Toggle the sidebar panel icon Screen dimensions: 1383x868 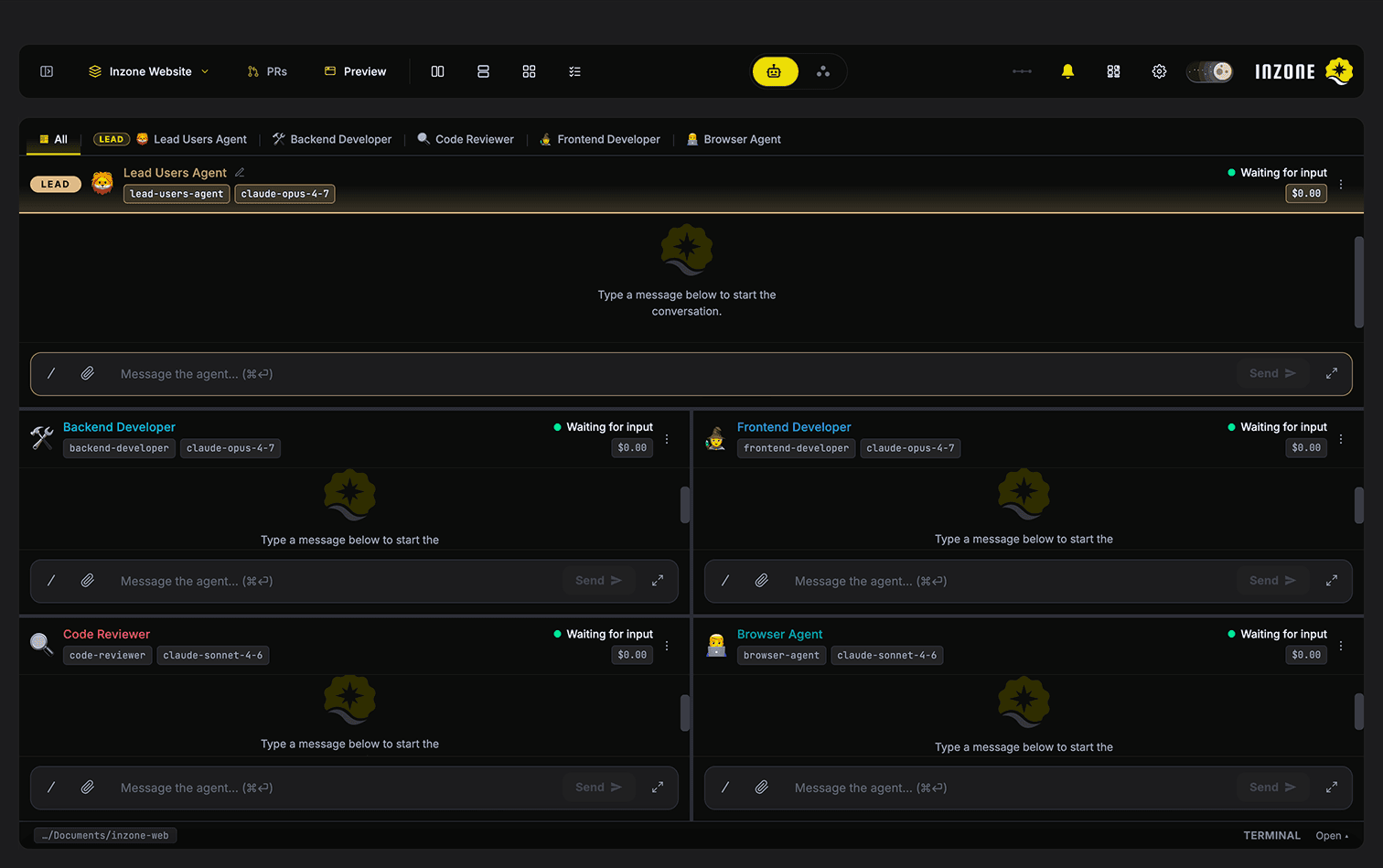(x=47, y=71)
